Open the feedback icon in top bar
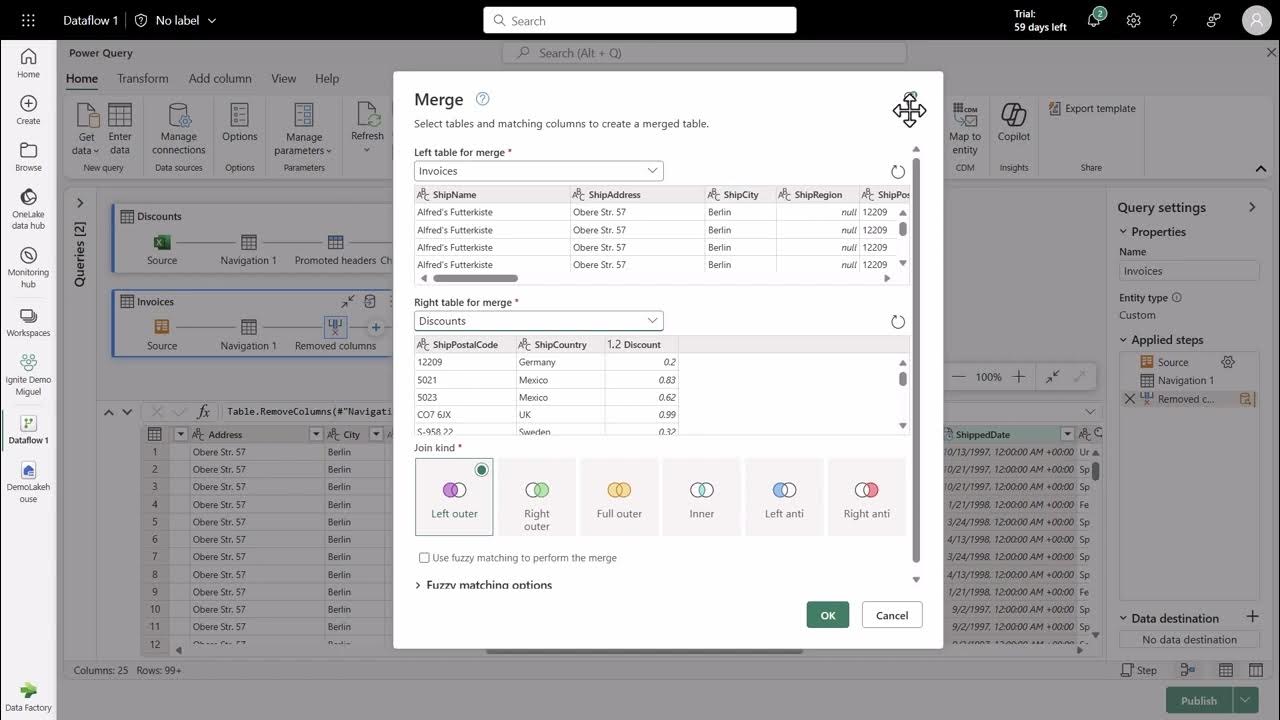The height and width of the screenshot is (720, 1280). click(1214, 20)
